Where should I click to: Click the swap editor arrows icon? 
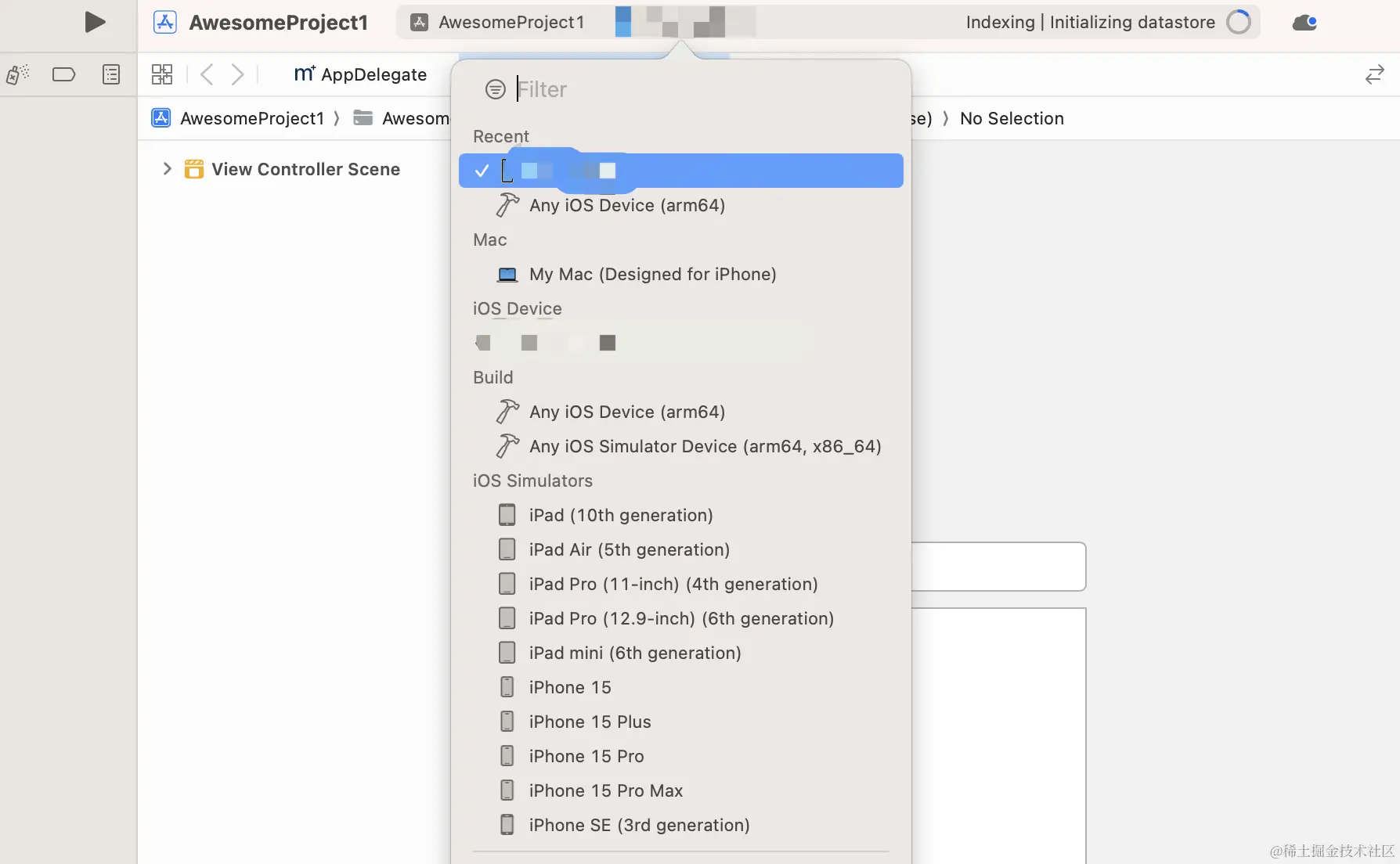[1374, 74]
